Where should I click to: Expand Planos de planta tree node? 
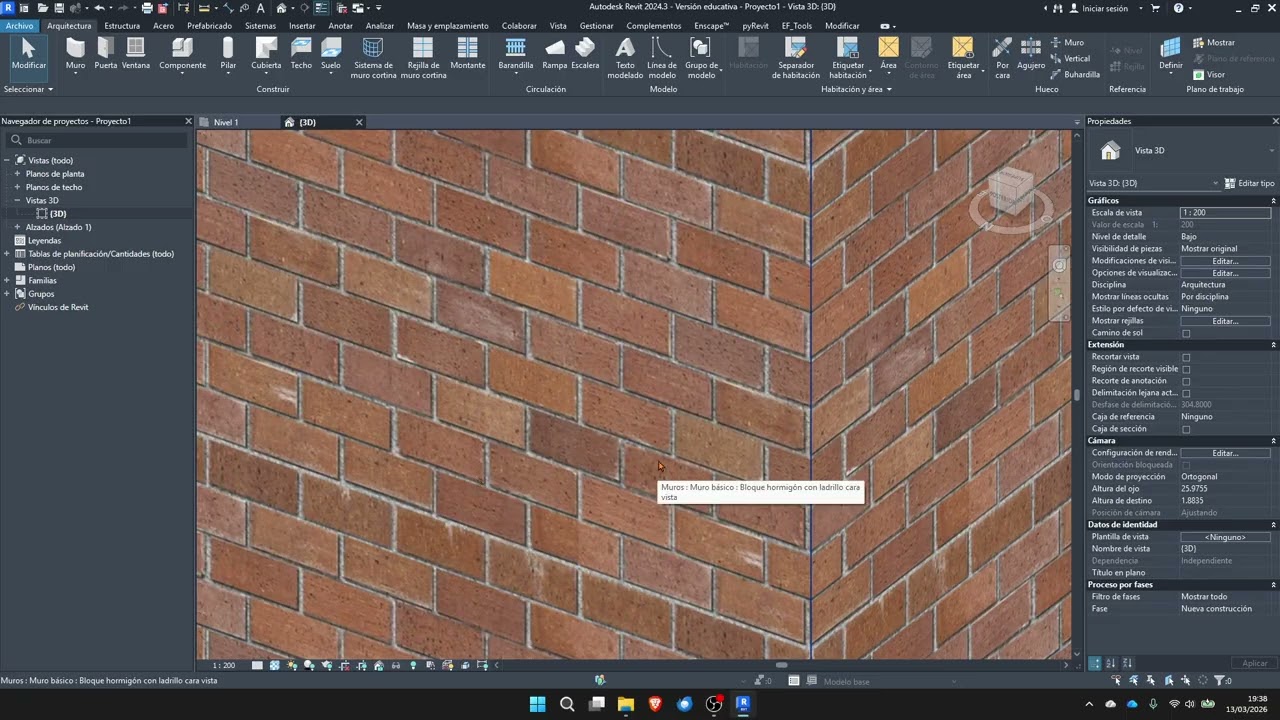pos(17,174)
